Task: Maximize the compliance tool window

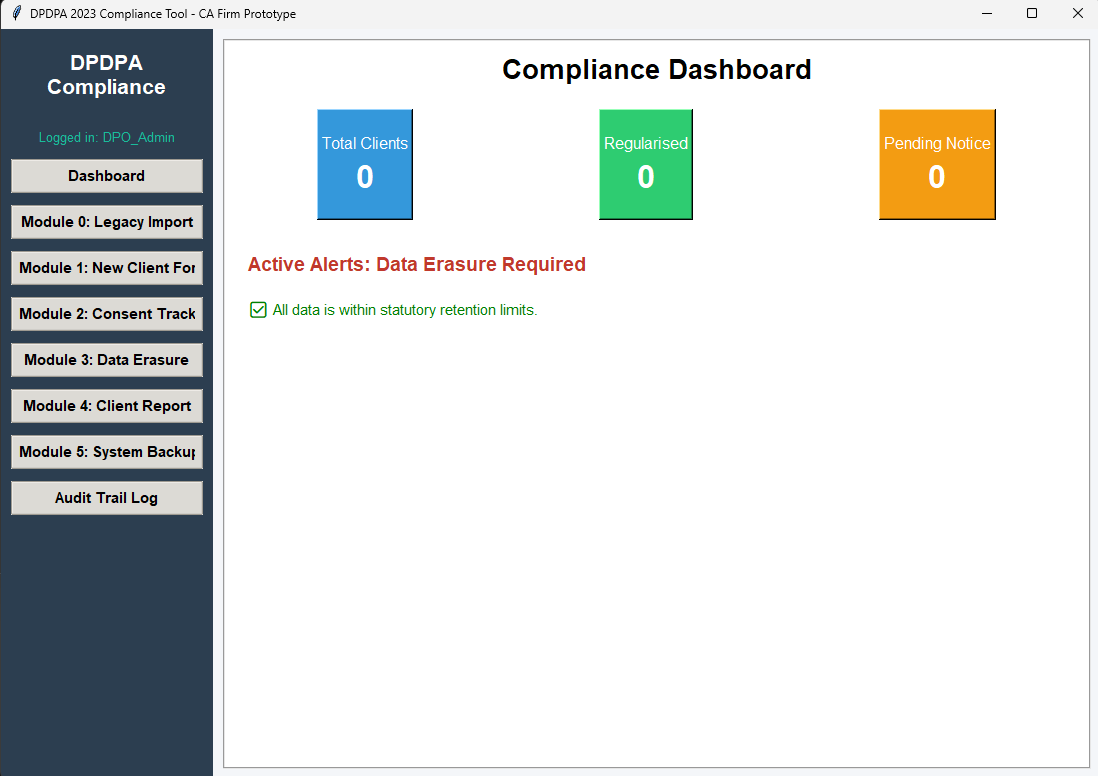Action: coord(1032,14)
